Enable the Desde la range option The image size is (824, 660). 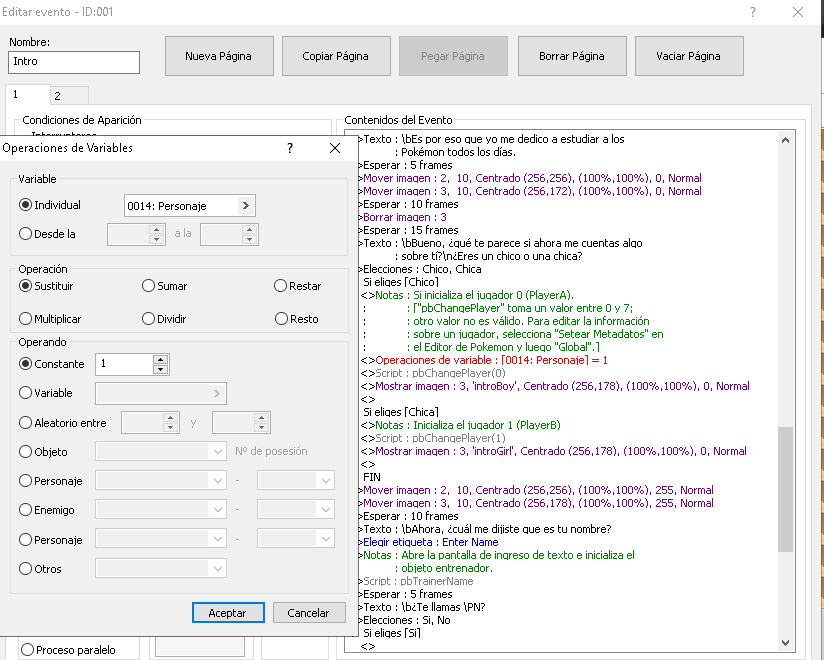pos(27,234)
